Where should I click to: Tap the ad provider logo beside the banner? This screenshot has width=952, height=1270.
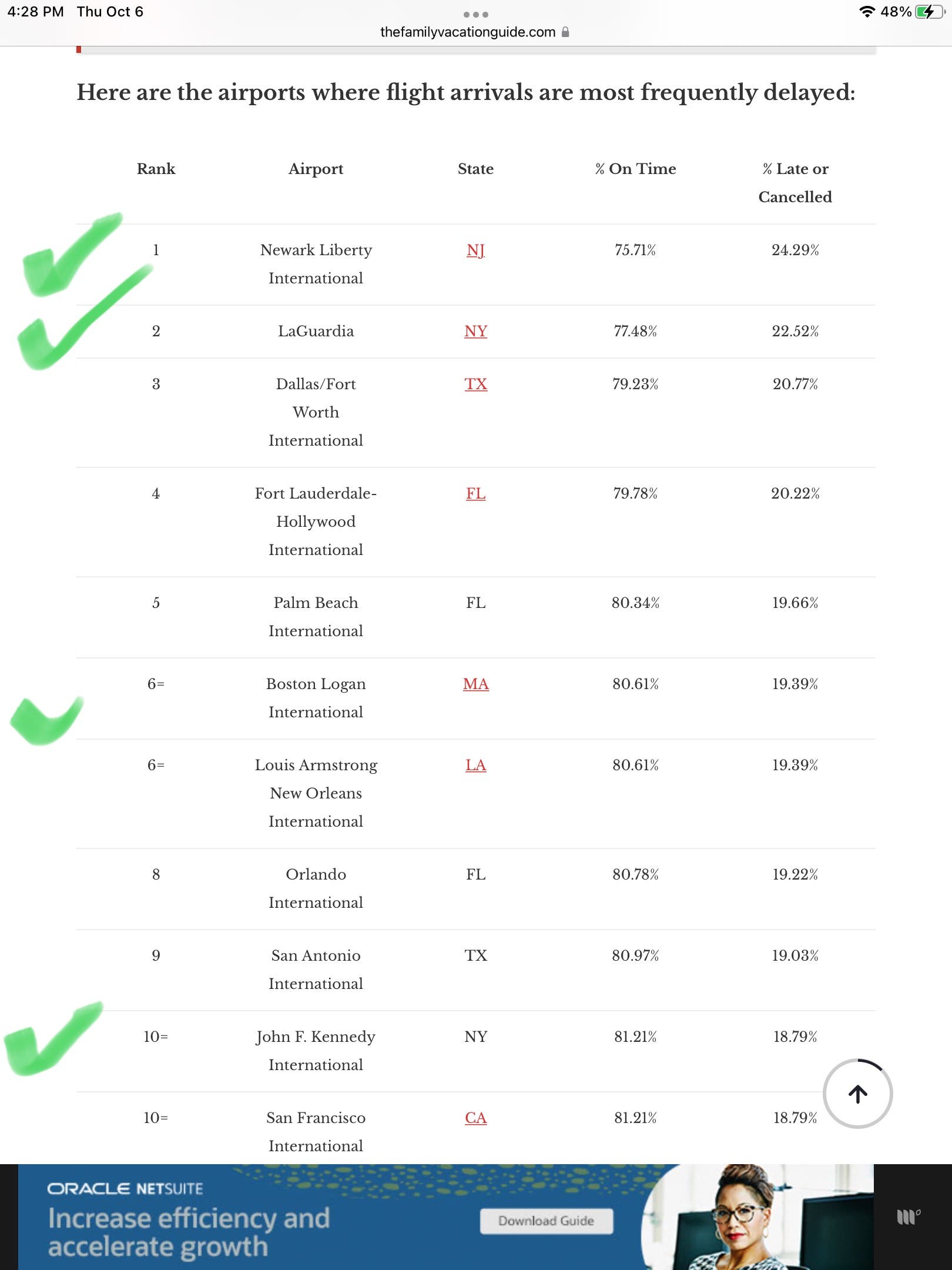tap(908, 1216)
